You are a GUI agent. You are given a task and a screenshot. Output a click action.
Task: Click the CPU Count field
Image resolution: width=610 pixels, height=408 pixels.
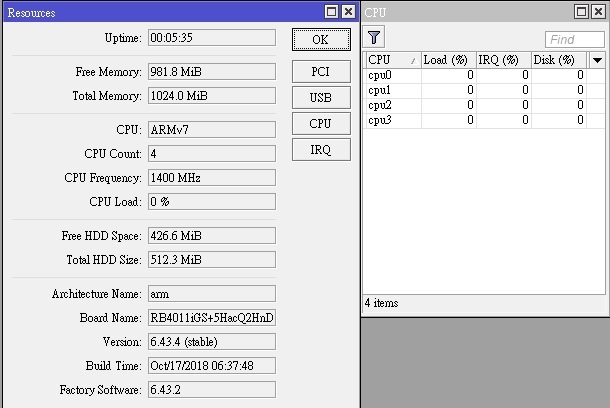coord(212,154)
